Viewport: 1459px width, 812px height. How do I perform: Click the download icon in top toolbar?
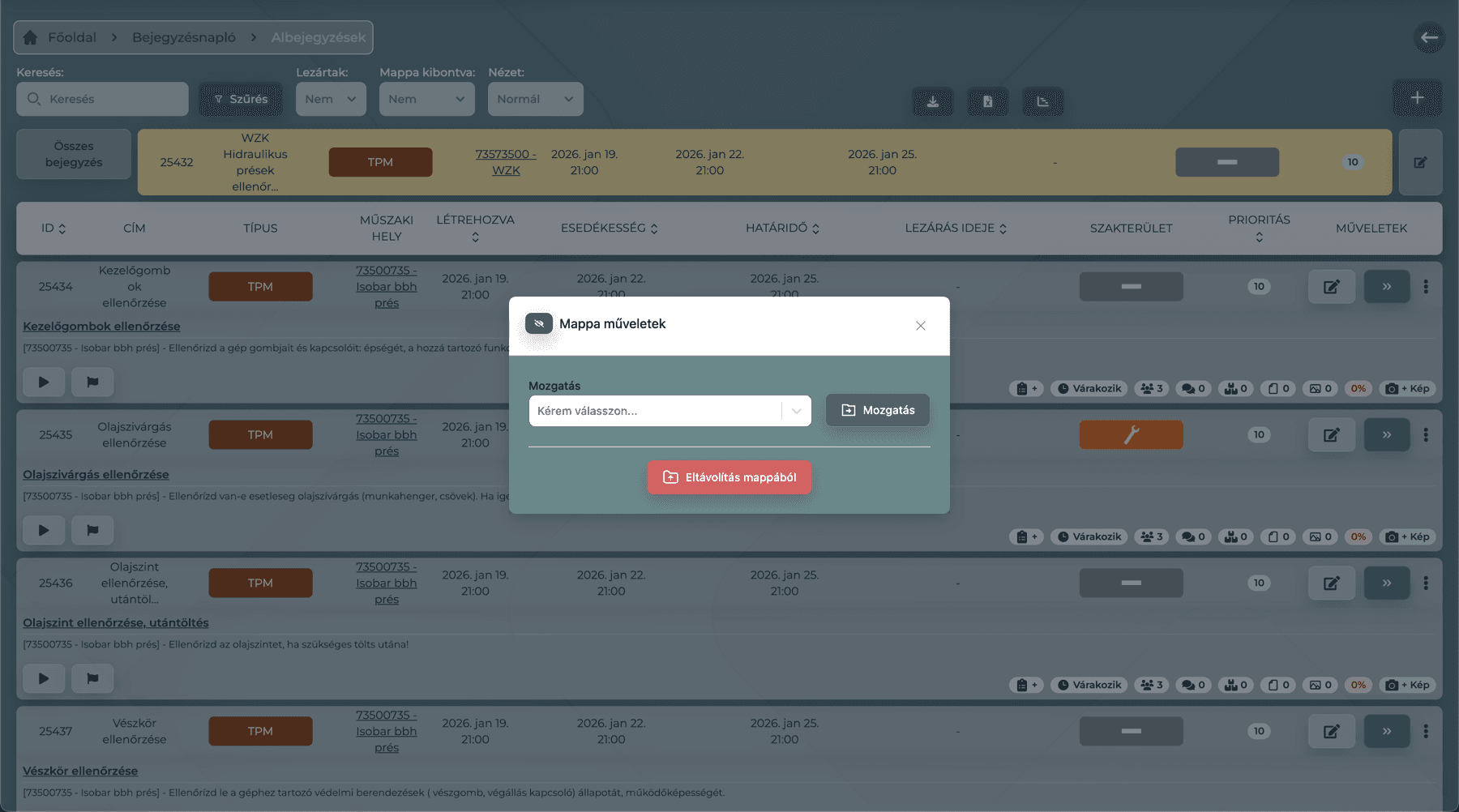pyautogui.click(x=933, y=101)
